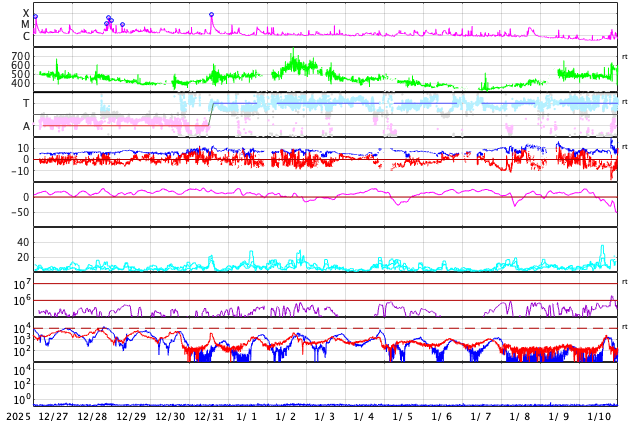Click the -50 tick on magenta index plot
This screenshot has height=424, width=634.
tap(19, 212)
